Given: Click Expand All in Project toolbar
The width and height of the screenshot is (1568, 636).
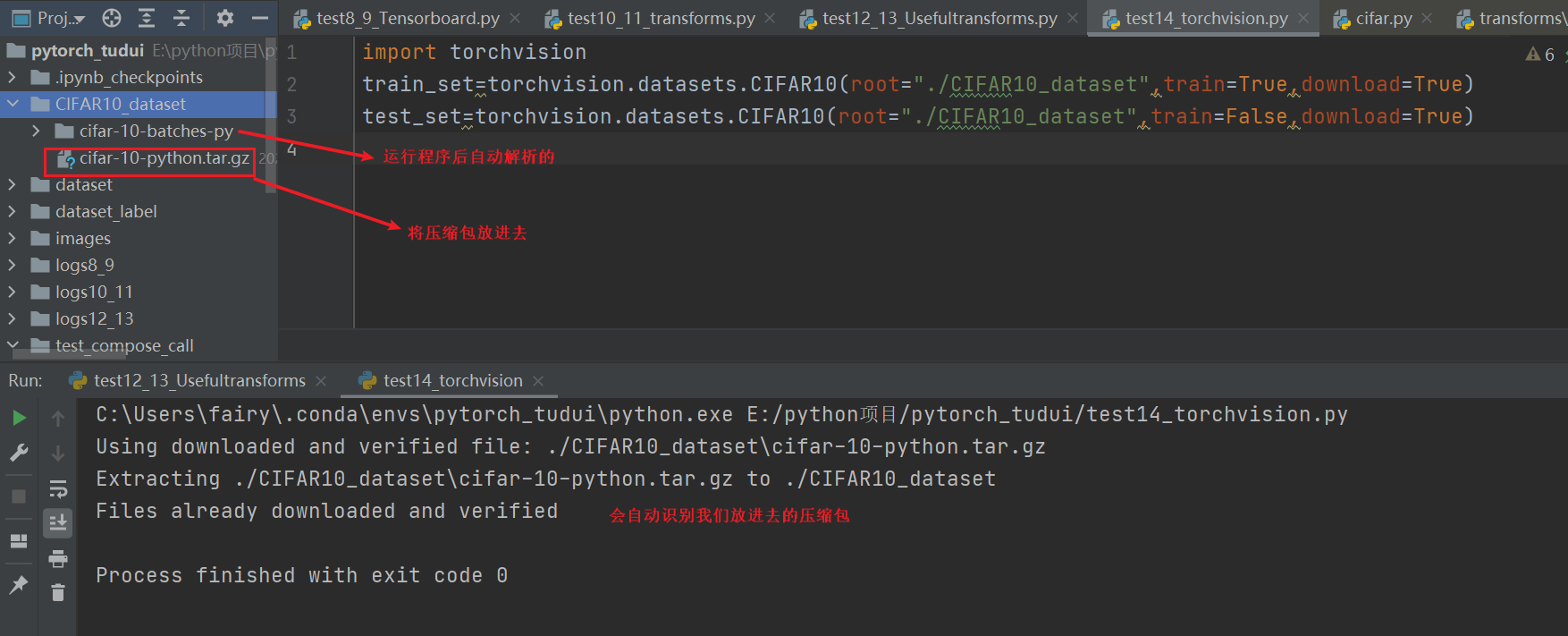Looking at the screenshot, I should [147, 18].
